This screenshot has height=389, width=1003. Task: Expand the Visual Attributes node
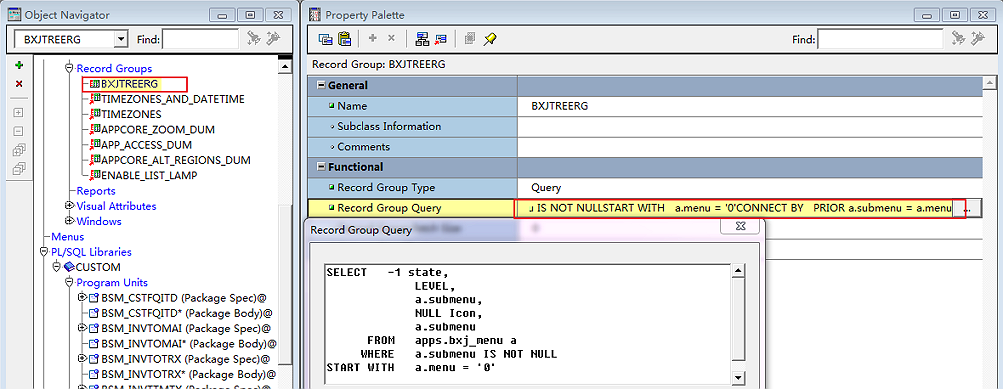coord(70,206)
